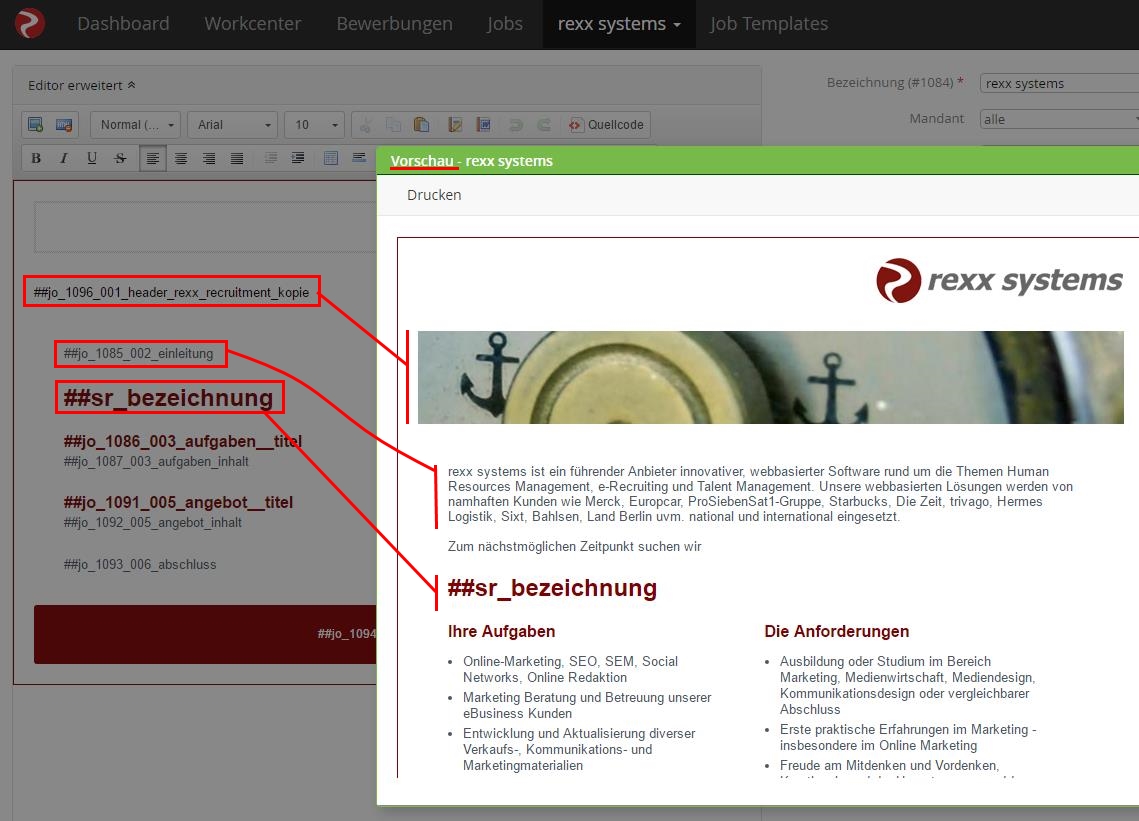Align text right
Image resolution: width=1139 pixels, height=821 pixels.
tap(208, 158)
